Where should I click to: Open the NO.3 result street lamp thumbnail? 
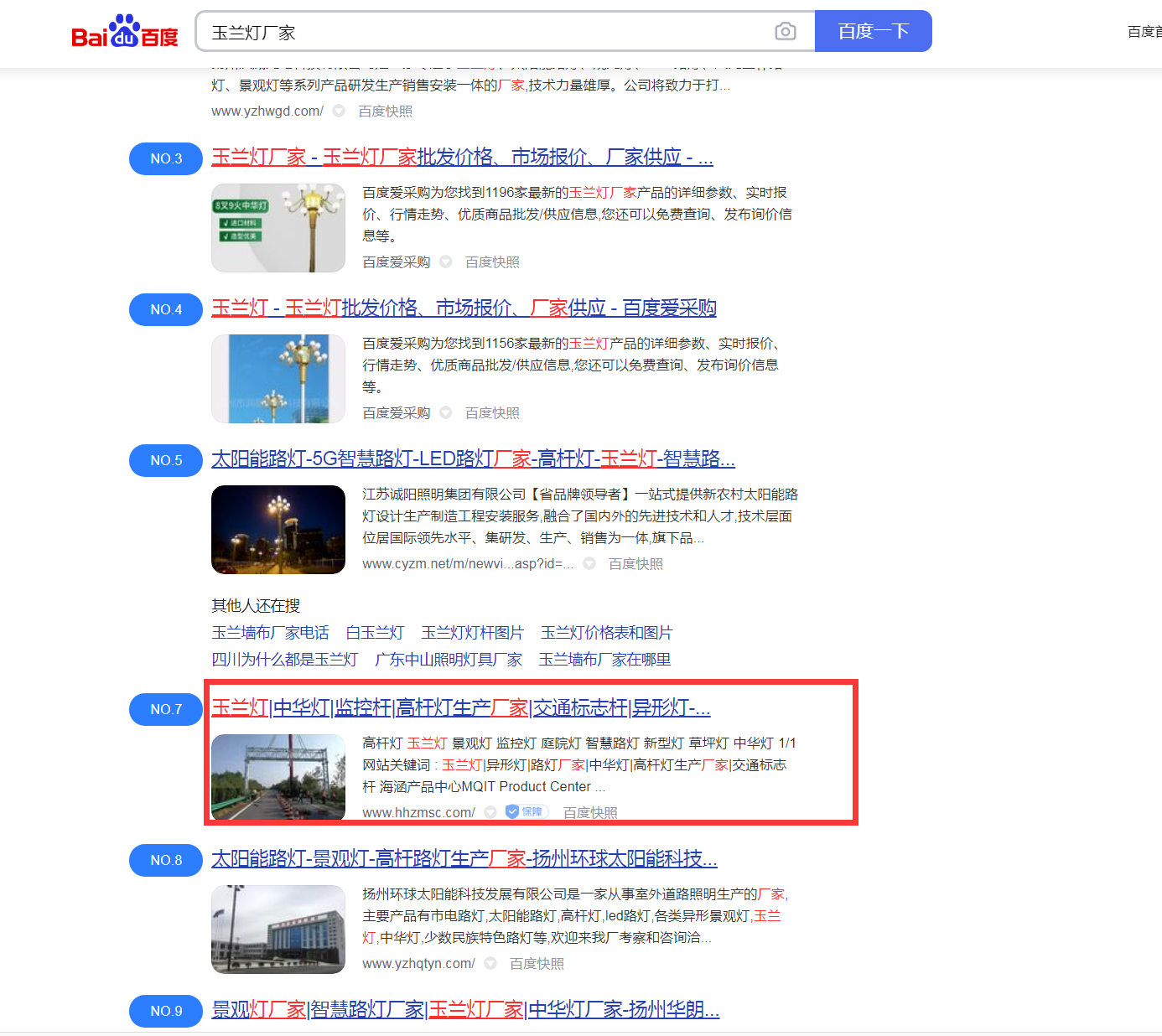[278, 228]
